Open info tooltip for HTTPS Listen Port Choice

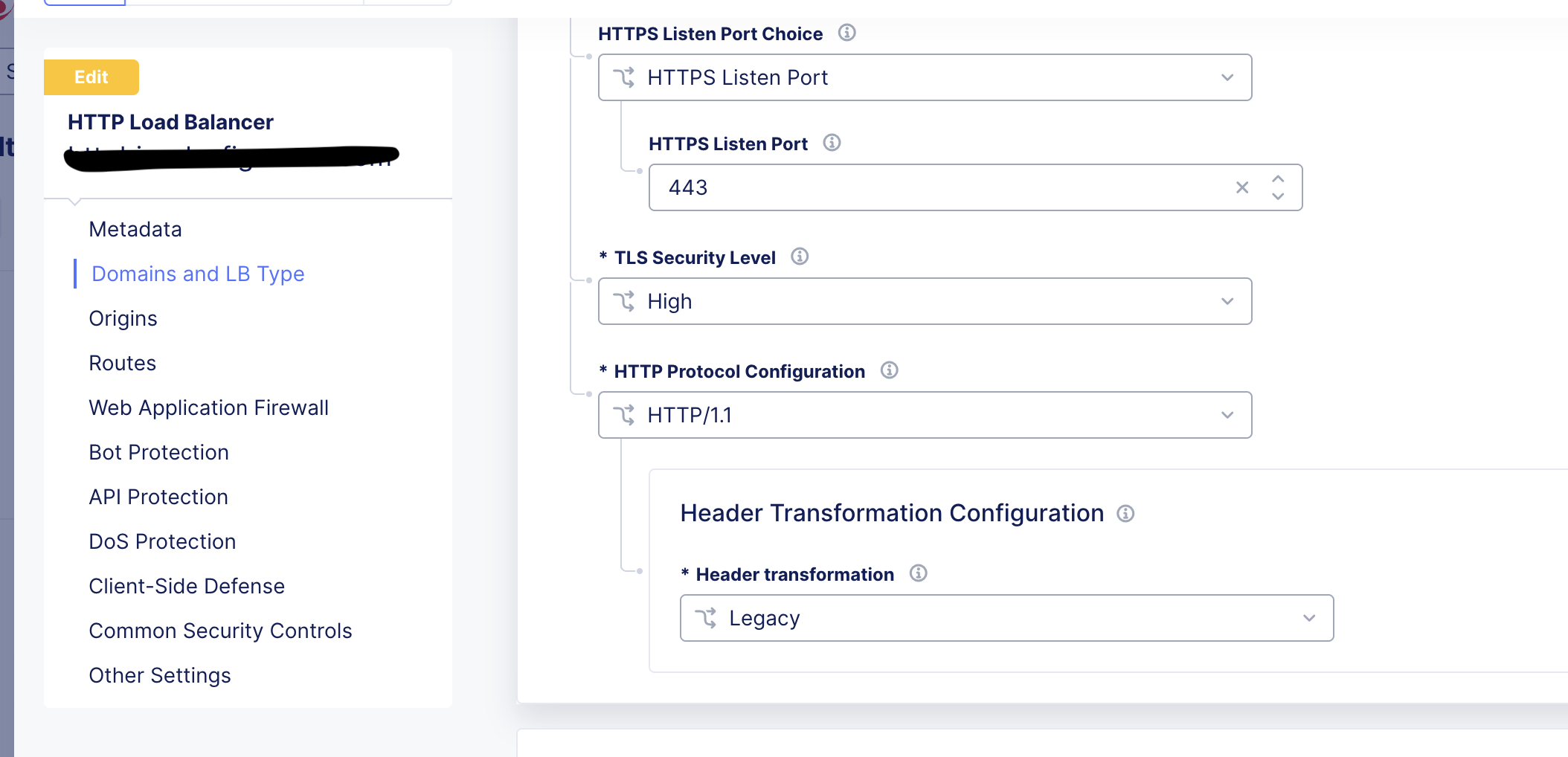tap(846, 33)
